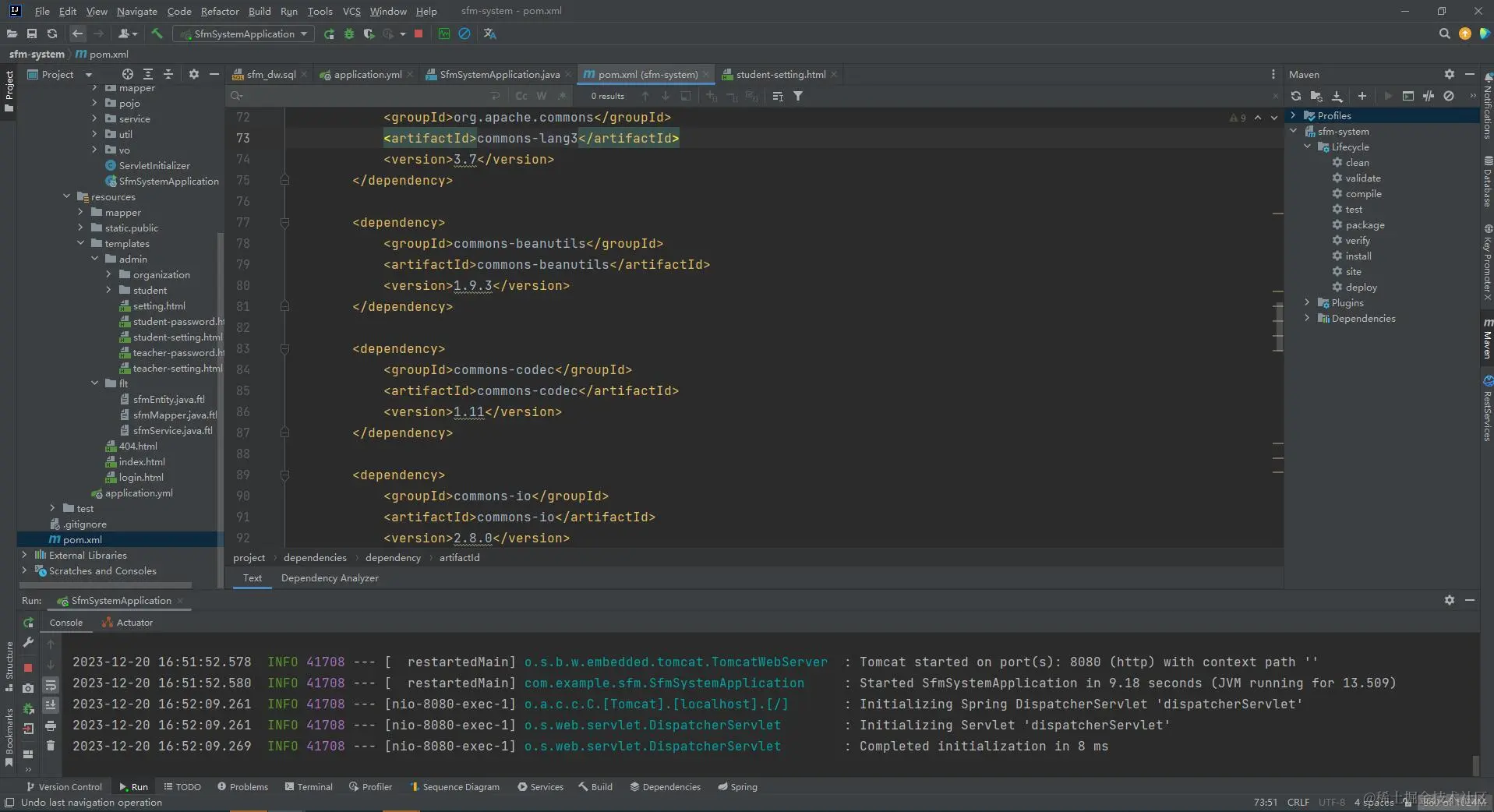Click the Build Project hammer icon
The height and width of the screenshot is (812, 1494).
coord(157,34)
